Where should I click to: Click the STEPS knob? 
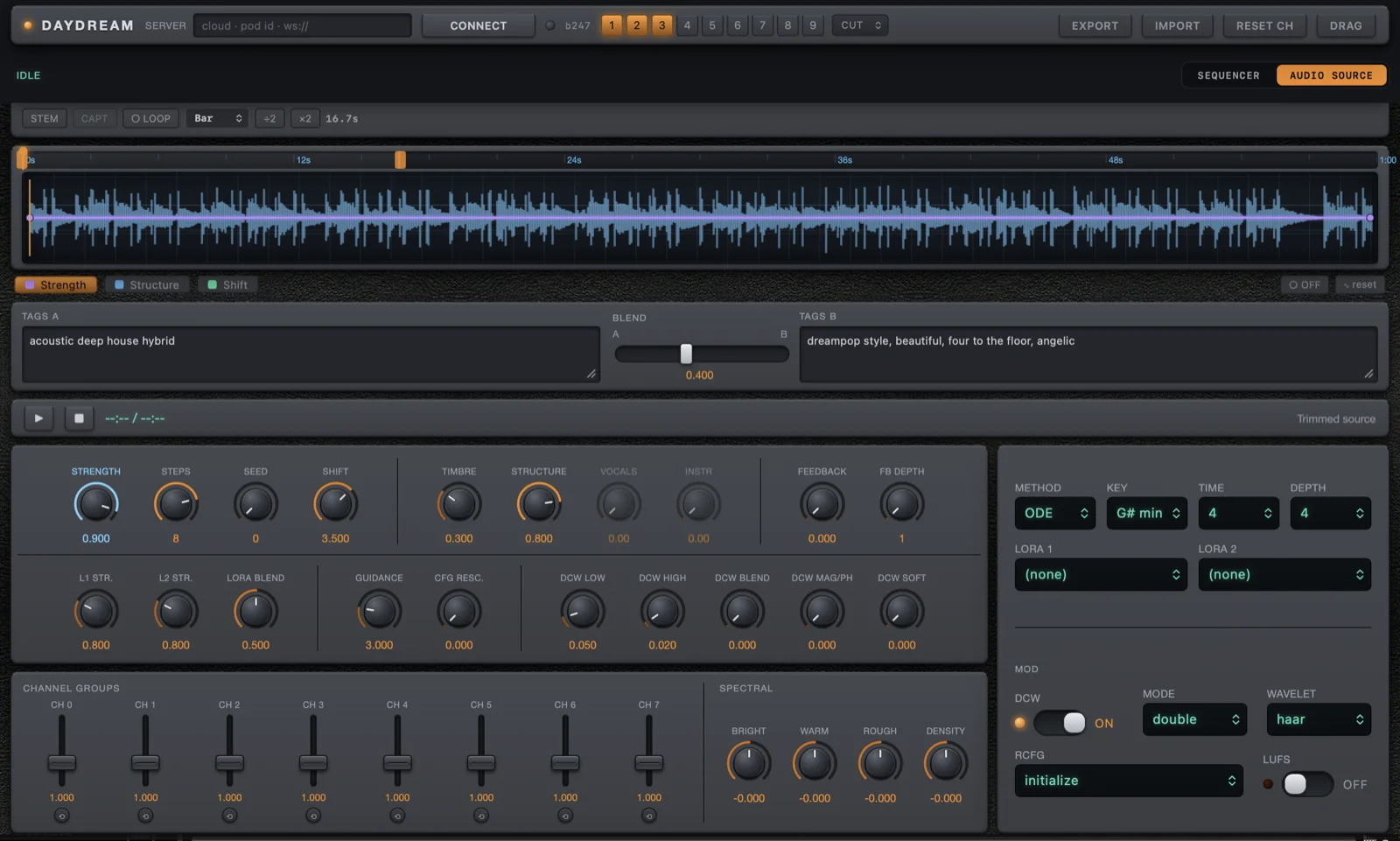tap(176, 504)
